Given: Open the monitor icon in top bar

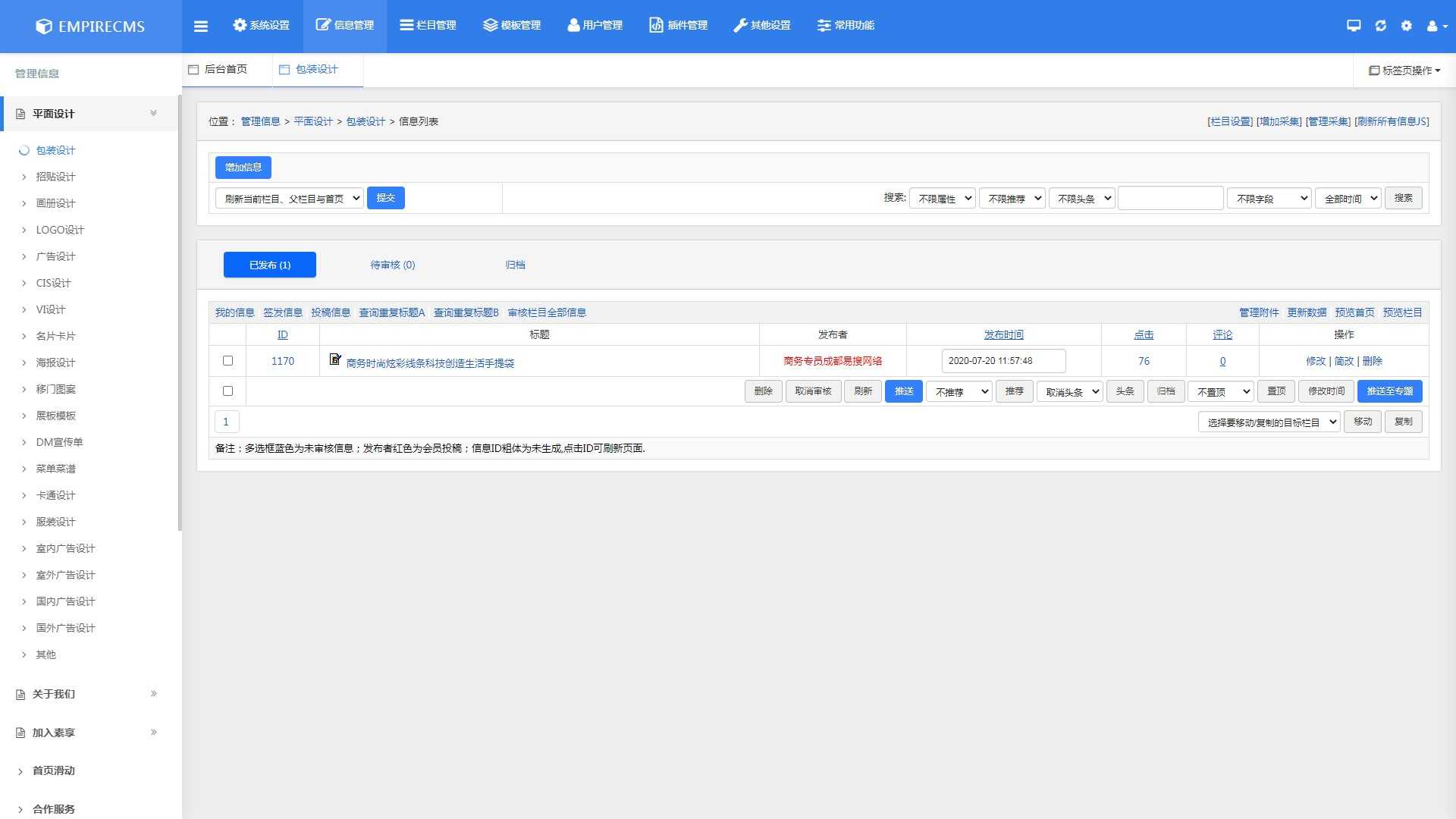Looking at the screenshot, I should pyautogui.click(x=1354, y=26).
